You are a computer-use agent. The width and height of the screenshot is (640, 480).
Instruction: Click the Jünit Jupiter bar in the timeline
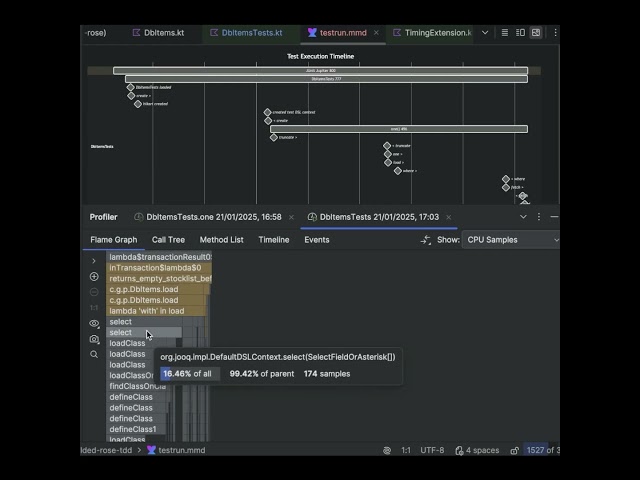320,71
